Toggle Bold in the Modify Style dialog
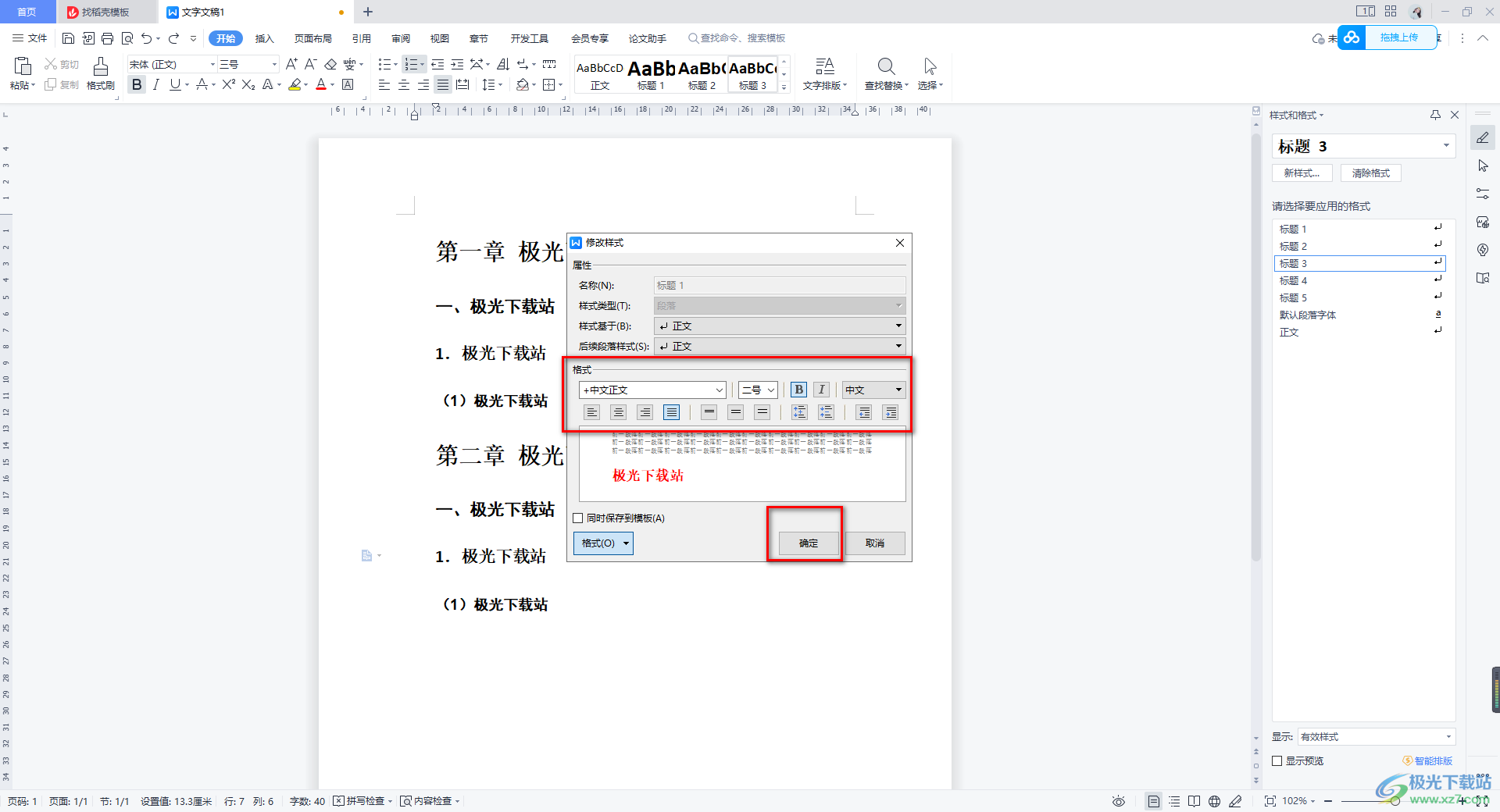This screenshot has width=1500, height=812. click(x=798, y=390)
